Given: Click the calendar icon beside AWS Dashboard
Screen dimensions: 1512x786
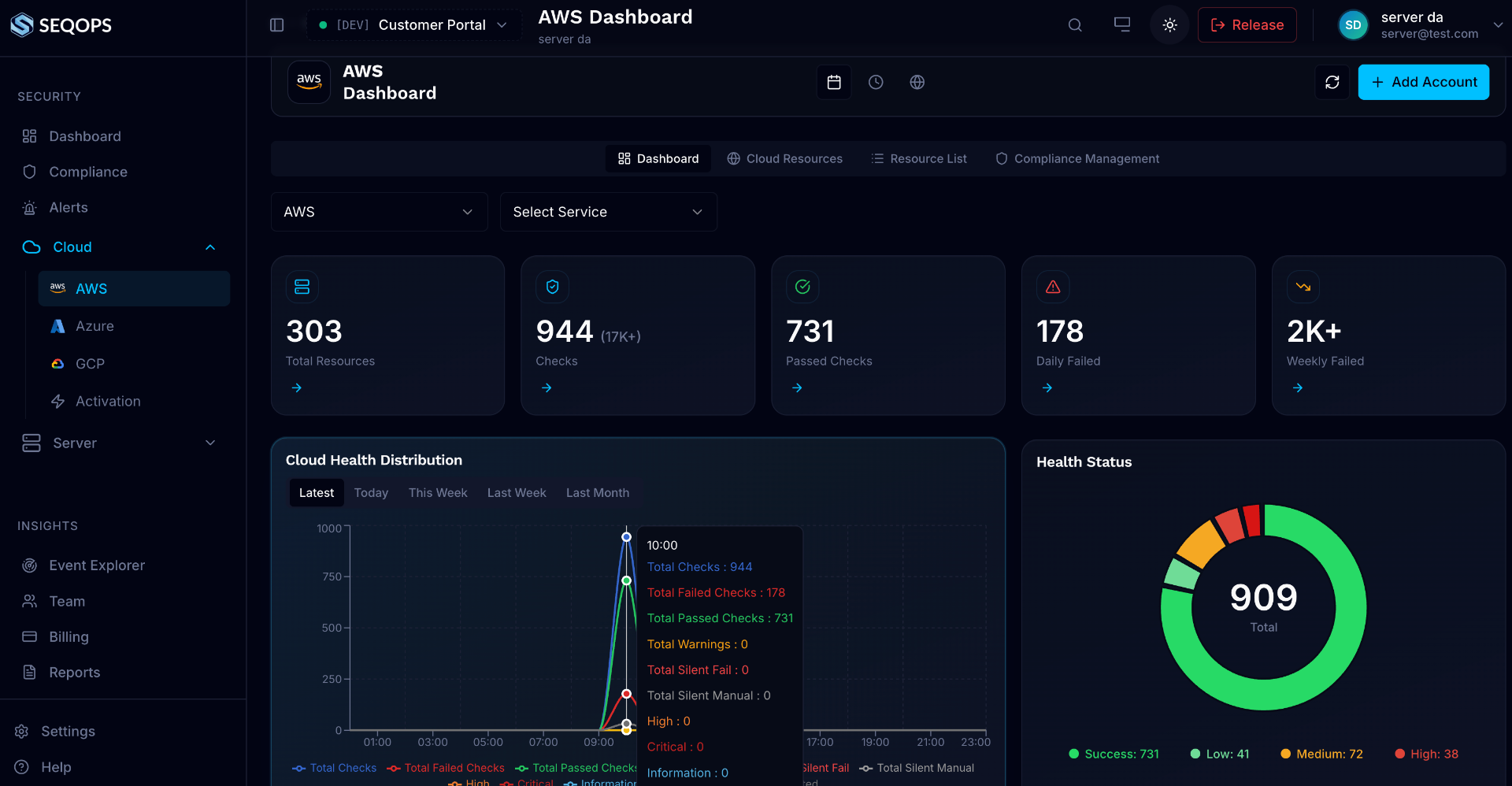Looking at the screenshot, I should (834, 82).
